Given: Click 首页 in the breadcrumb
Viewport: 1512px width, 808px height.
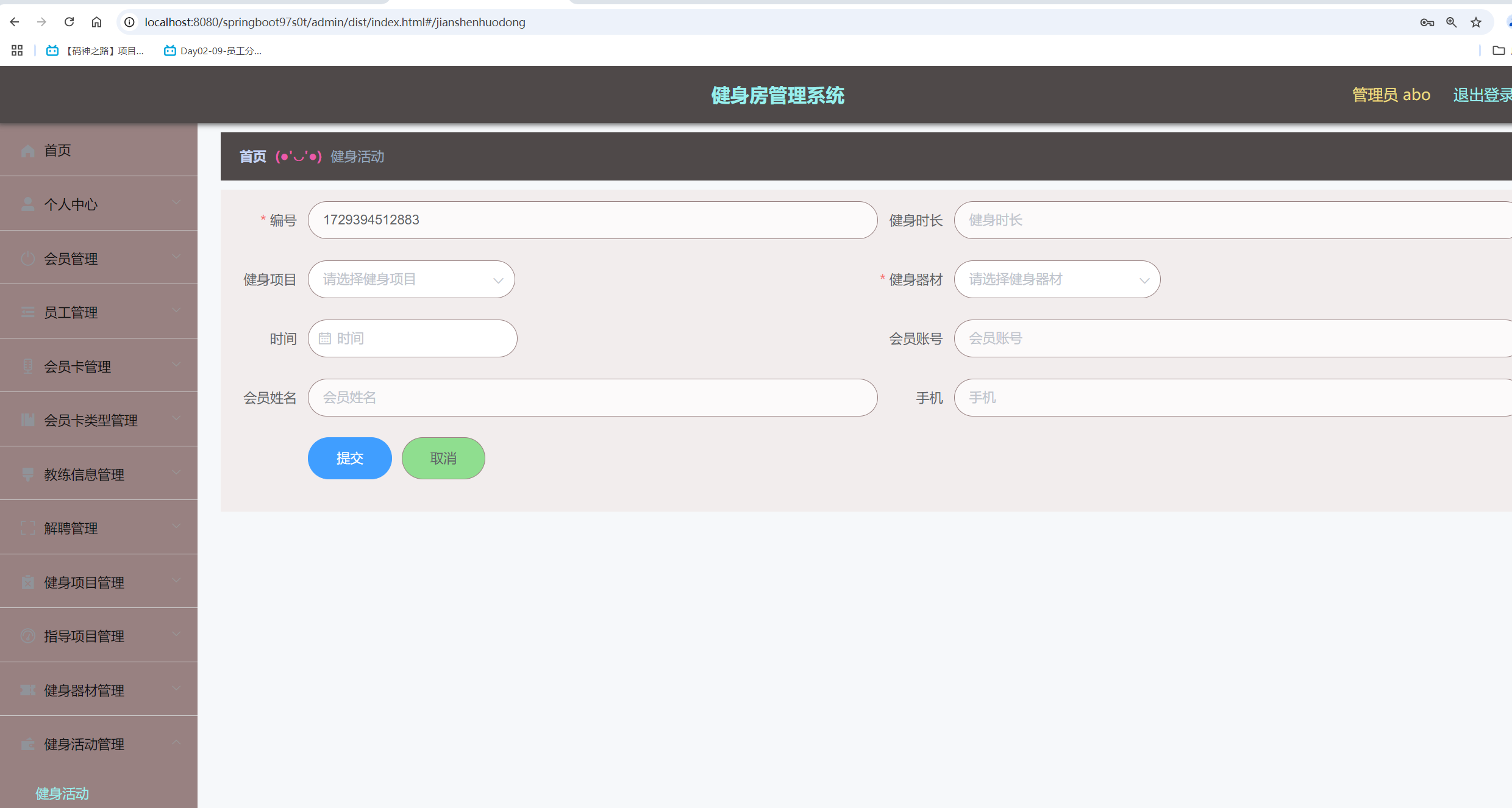Looking at the screenshot, I should pyautogui.click(x=252, y=157).
